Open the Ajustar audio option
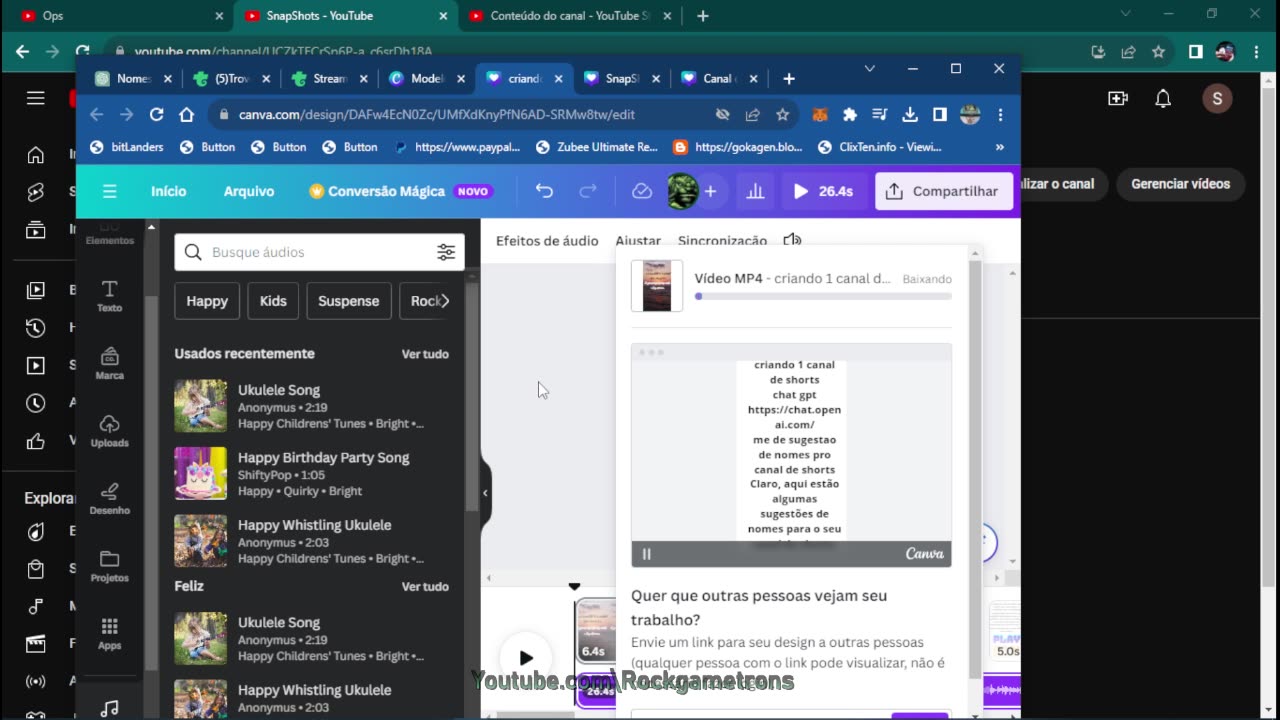 click(x=638, y=241)
